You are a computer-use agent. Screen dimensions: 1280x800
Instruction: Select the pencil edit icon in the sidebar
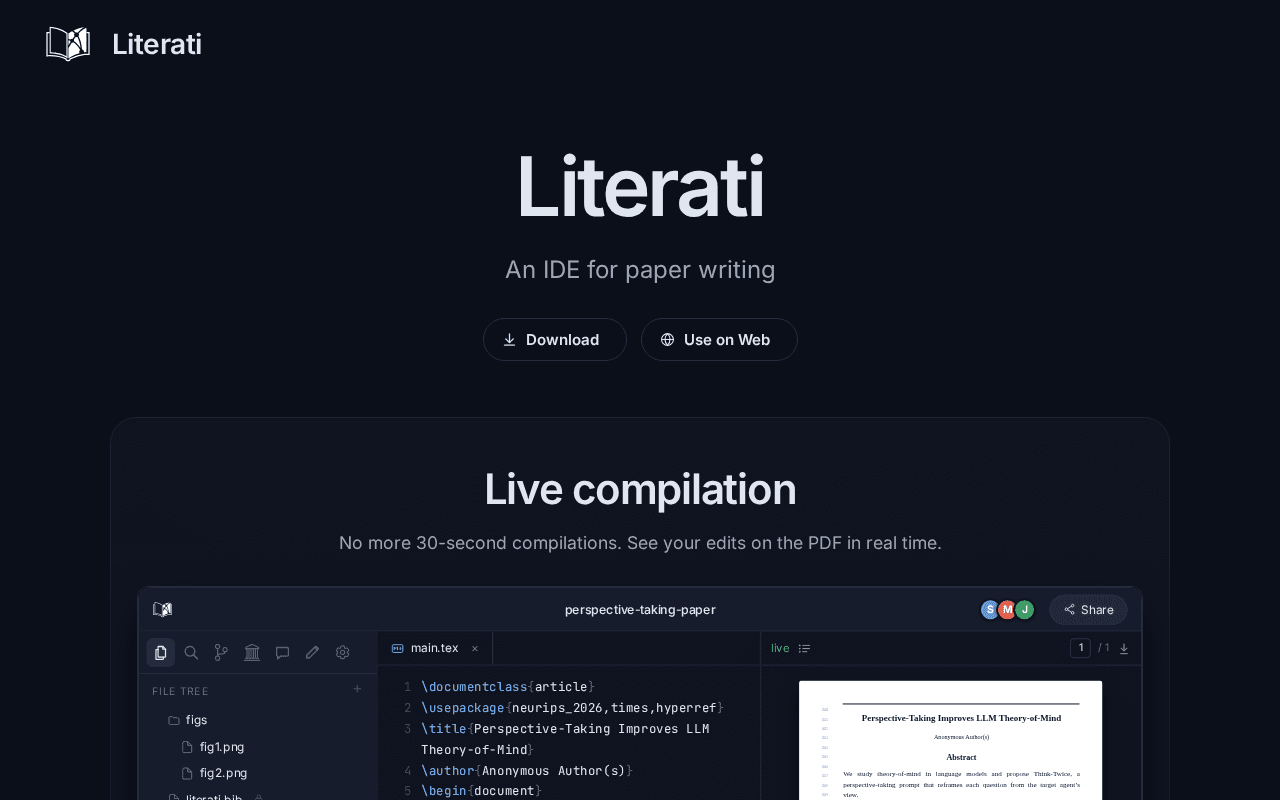[x=312, y=652]
